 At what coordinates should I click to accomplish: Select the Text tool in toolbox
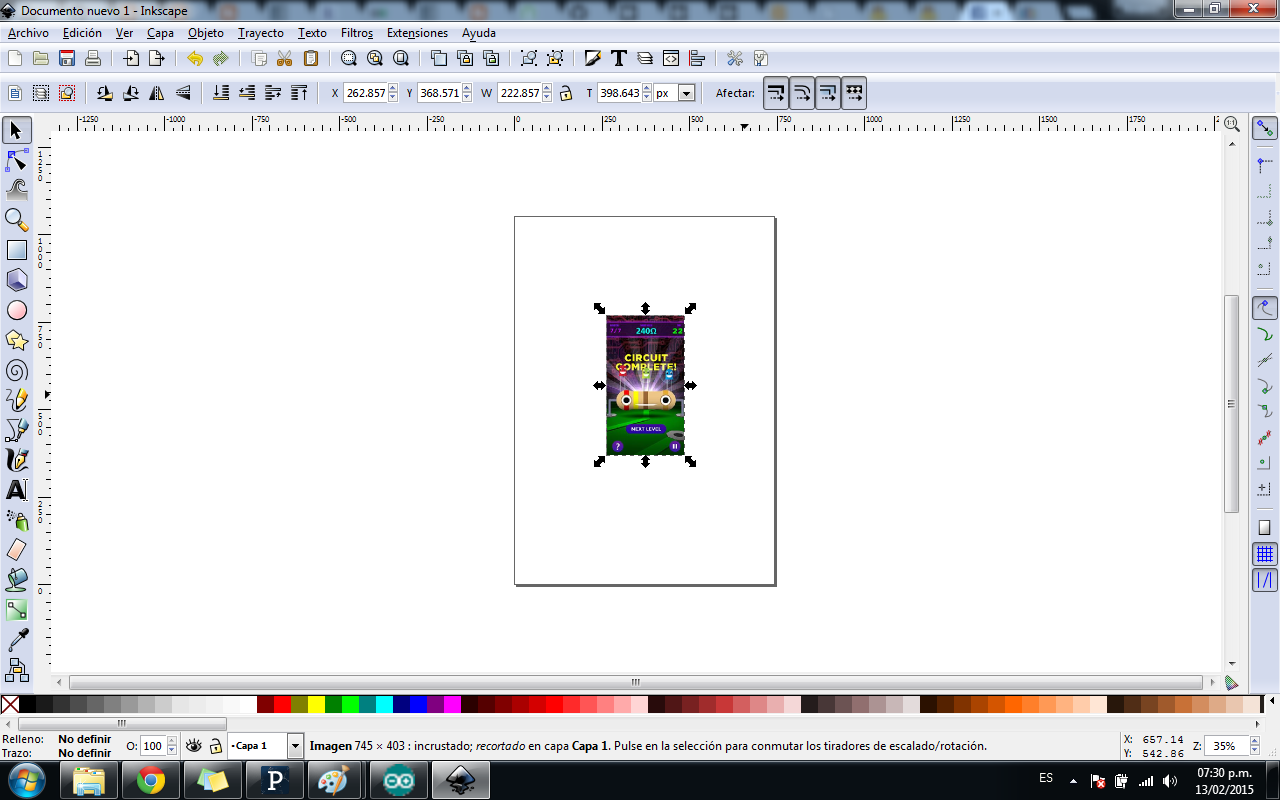pyautogui.click(x=17, y=490)
